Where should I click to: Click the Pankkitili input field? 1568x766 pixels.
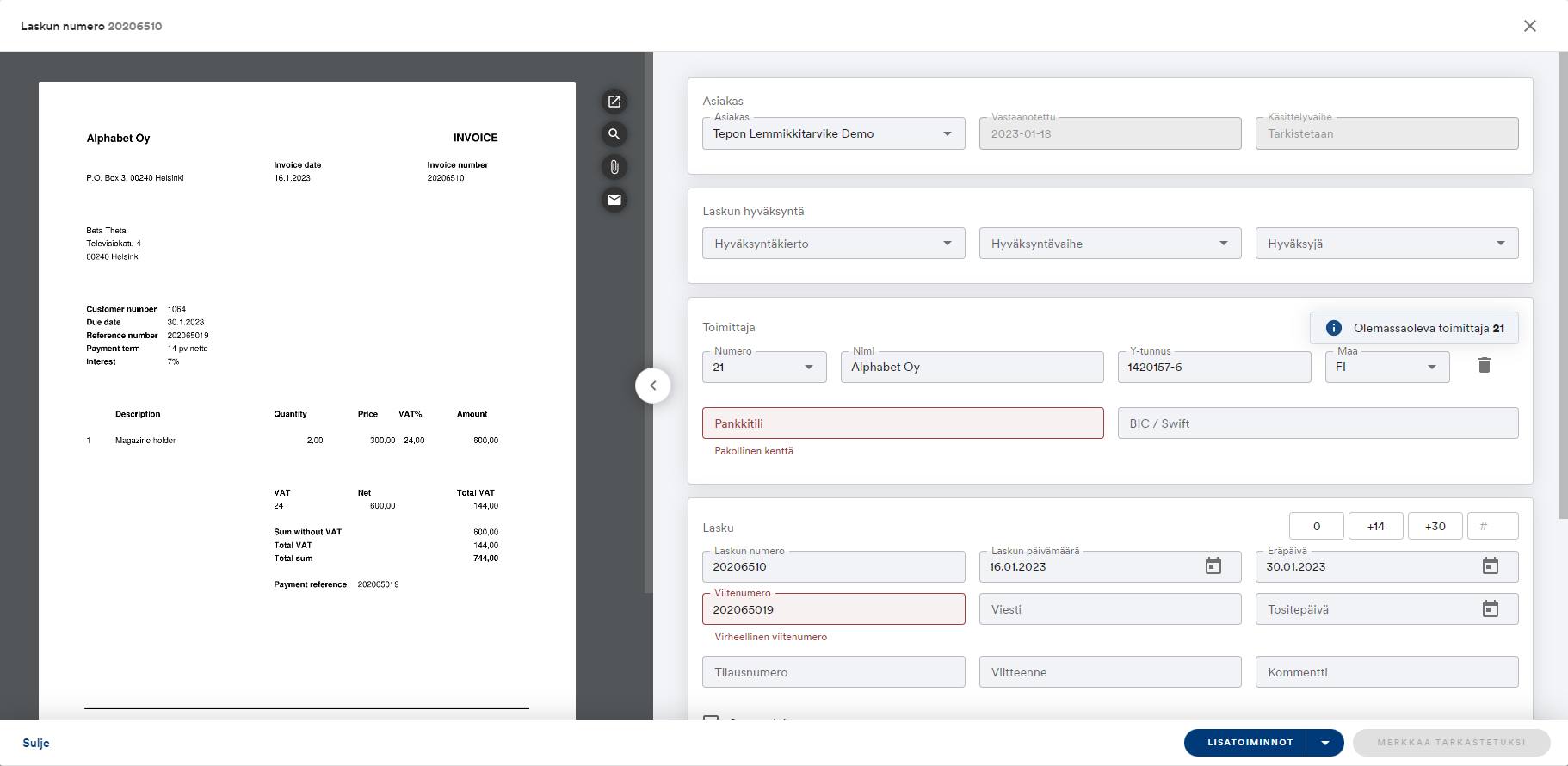click(902, 423)
